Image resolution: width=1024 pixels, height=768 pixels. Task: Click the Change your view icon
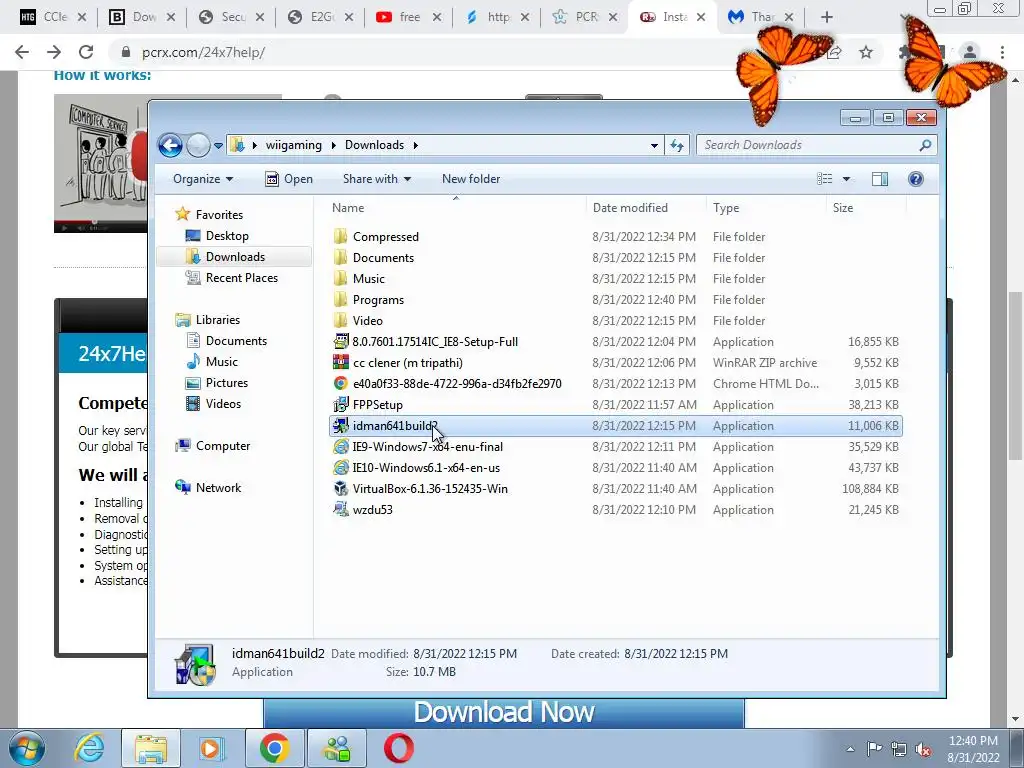[825, 179]
